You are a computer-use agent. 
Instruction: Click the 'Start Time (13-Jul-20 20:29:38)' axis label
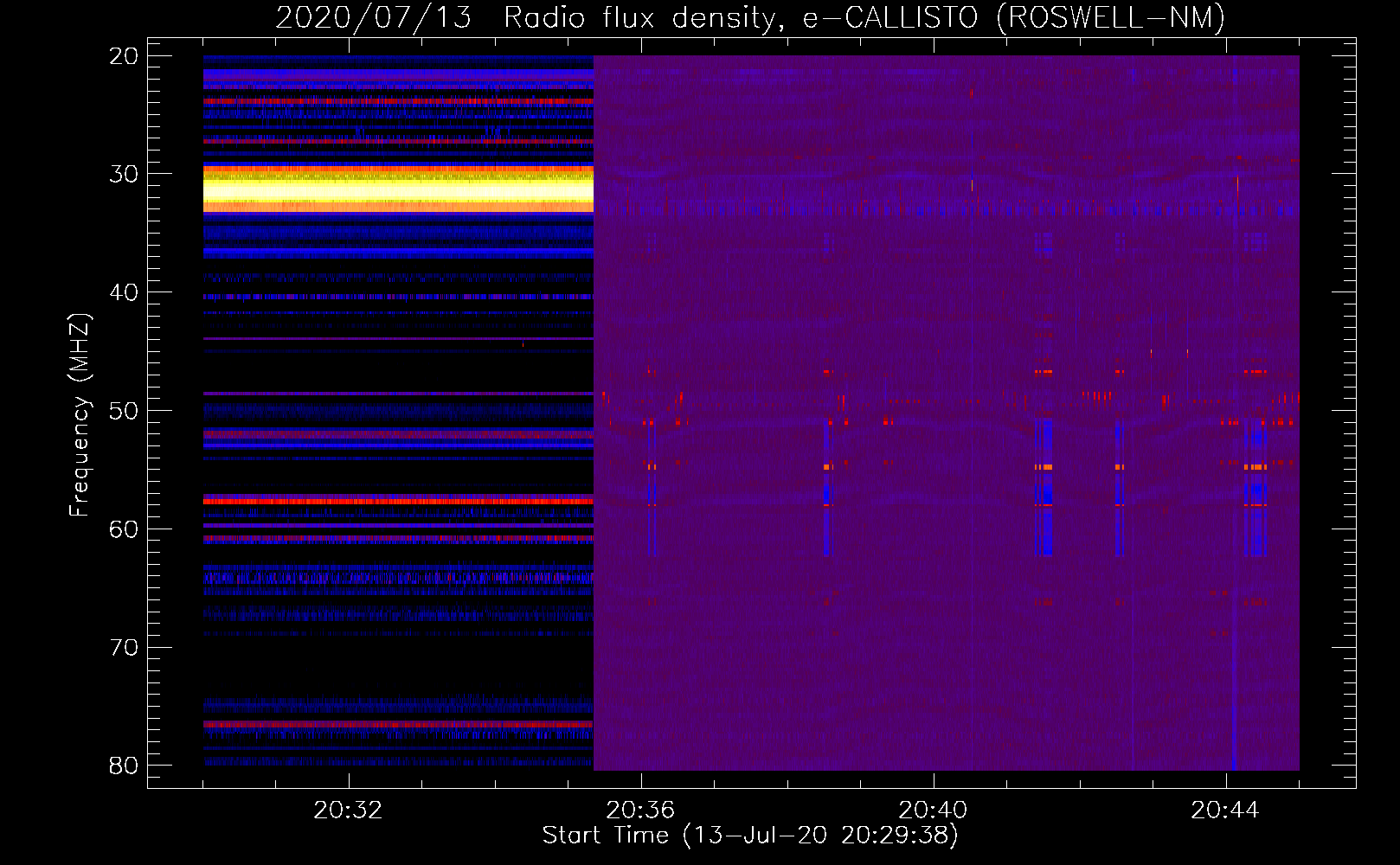tap(750, 836)
